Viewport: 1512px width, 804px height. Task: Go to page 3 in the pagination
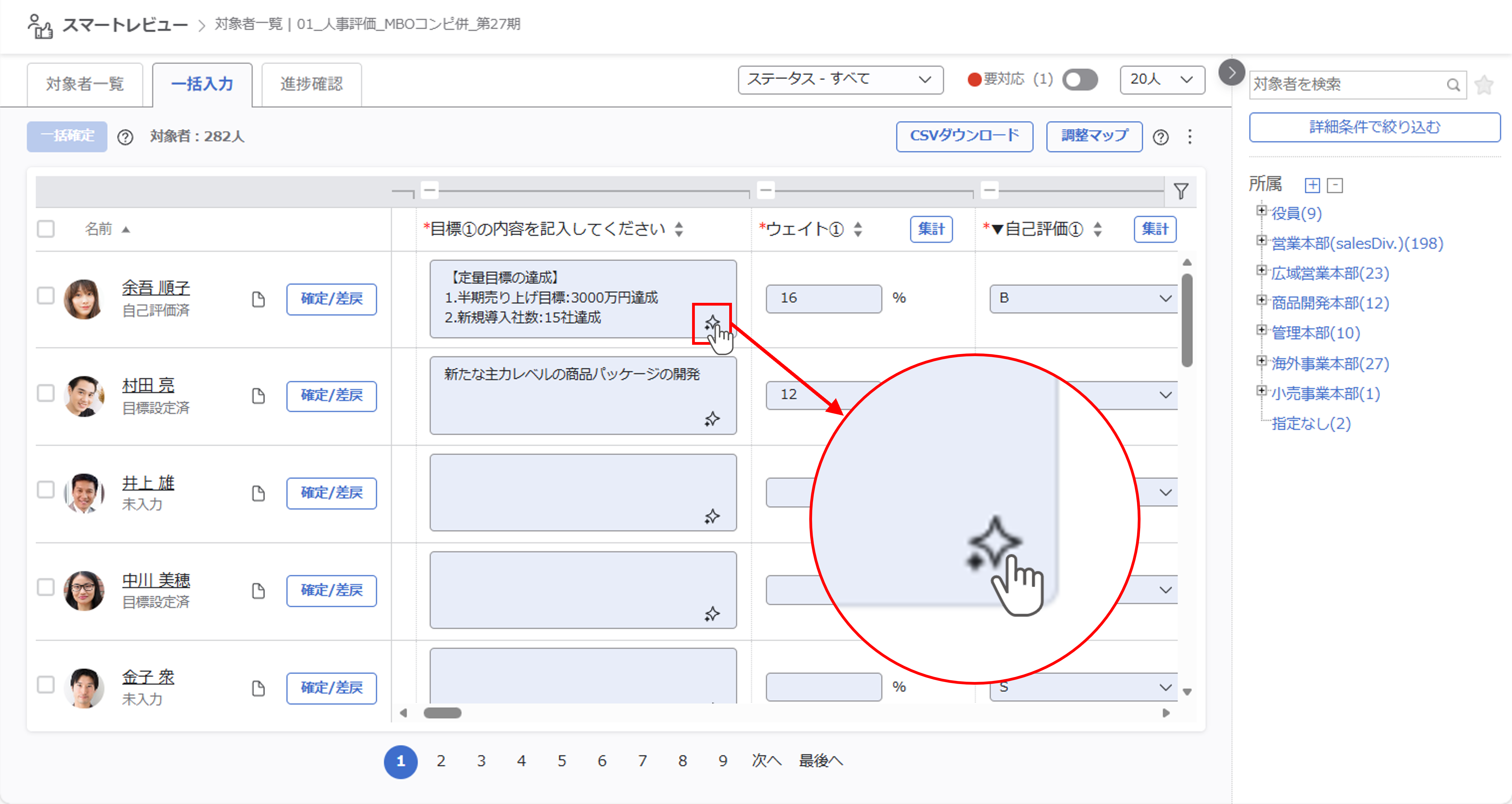pos(481,761)
